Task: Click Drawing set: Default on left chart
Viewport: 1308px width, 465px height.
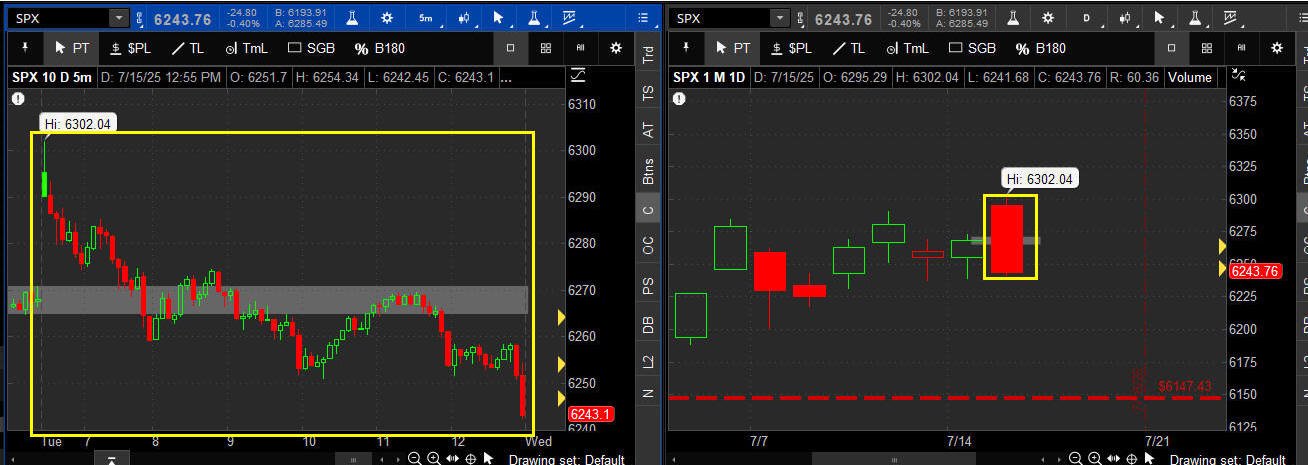Action: click(x=566, y=459)
